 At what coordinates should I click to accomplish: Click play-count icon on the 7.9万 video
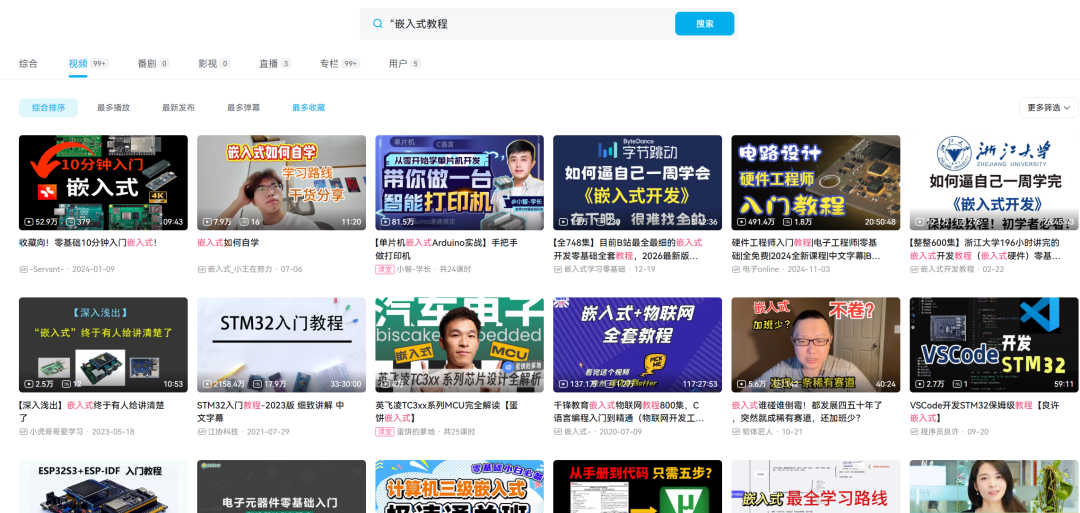click(x=207, y=222)
